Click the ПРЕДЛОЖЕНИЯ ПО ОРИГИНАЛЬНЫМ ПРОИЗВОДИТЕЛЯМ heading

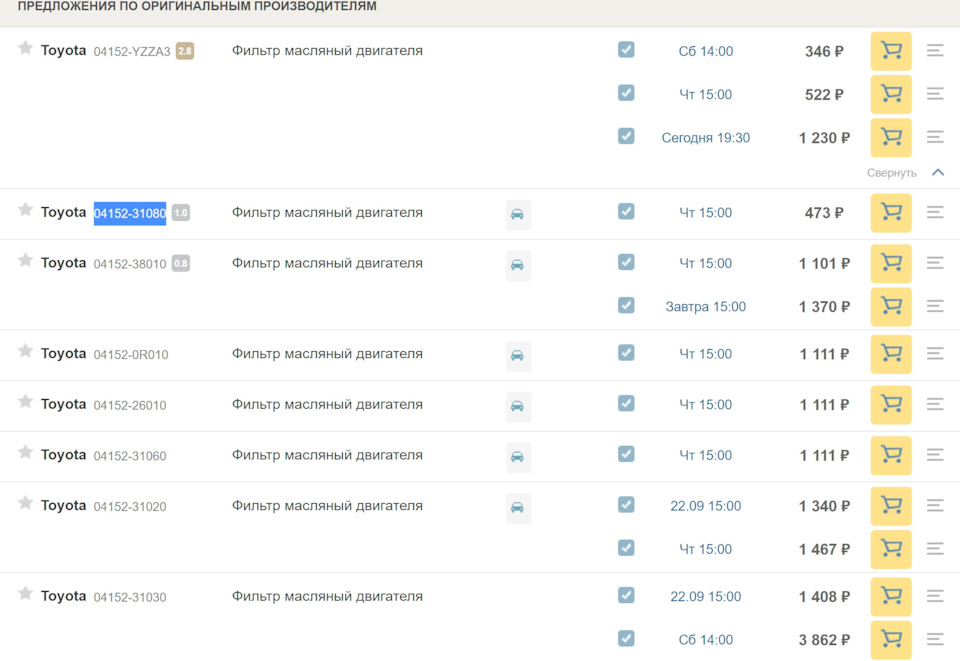coord(197,6)
